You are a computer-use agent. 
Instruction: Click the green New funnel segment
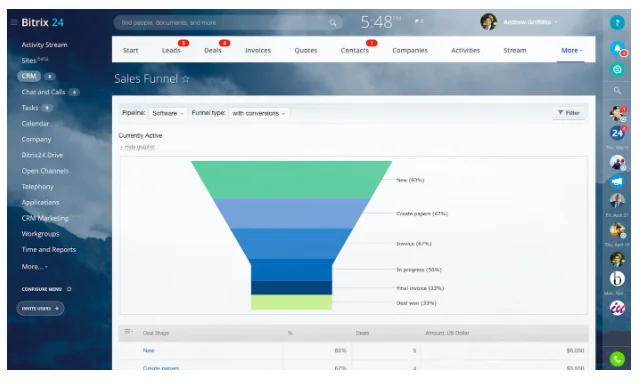292,179
